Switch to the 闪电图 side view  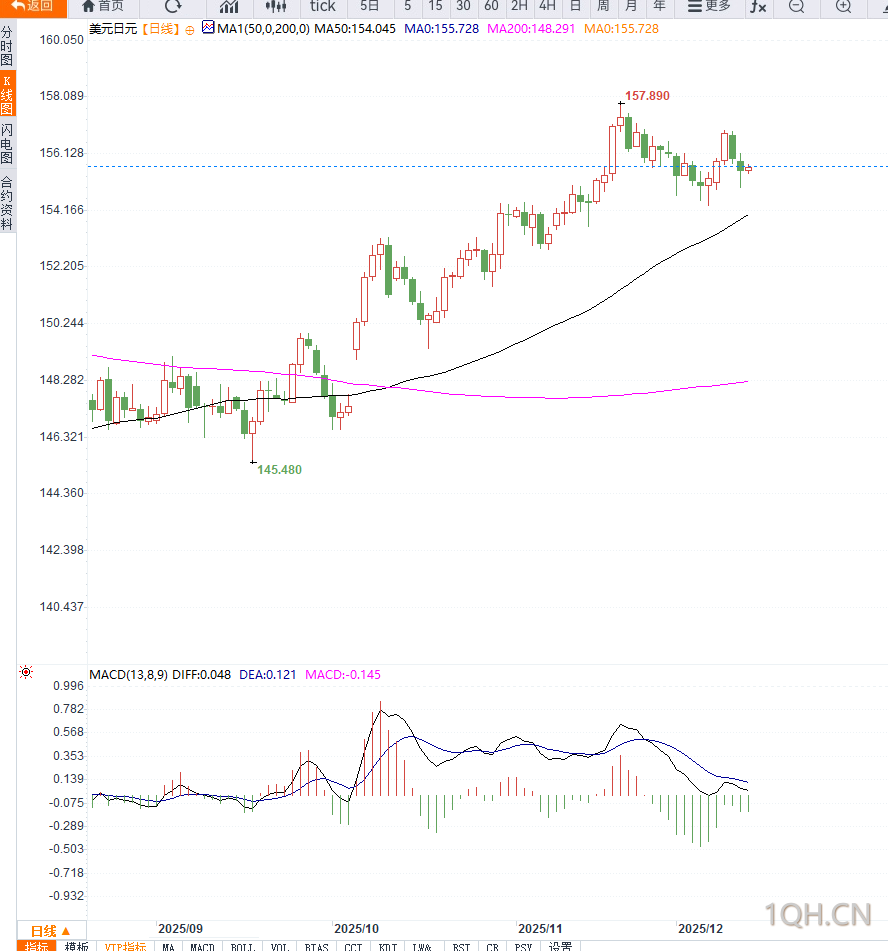point(7,144)
